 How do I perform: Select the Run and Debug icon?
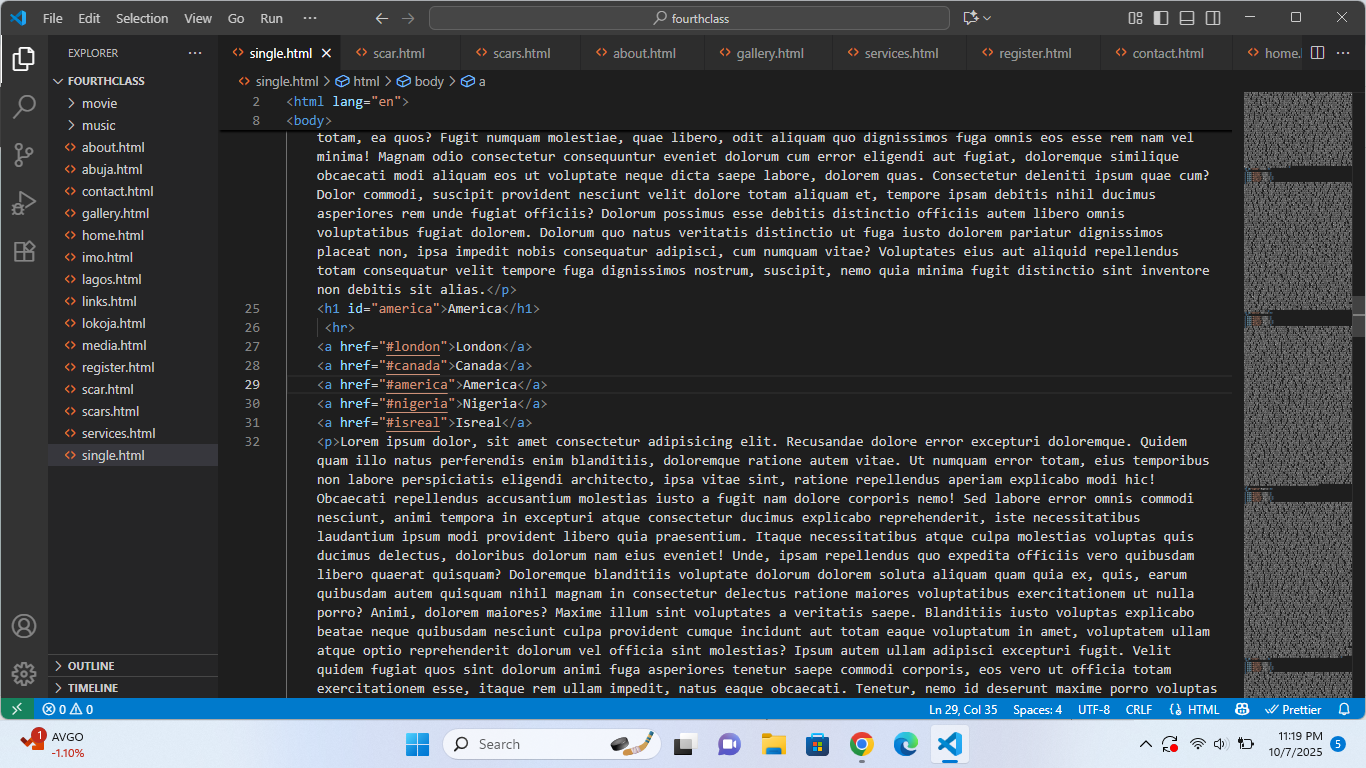click(24, 203)
